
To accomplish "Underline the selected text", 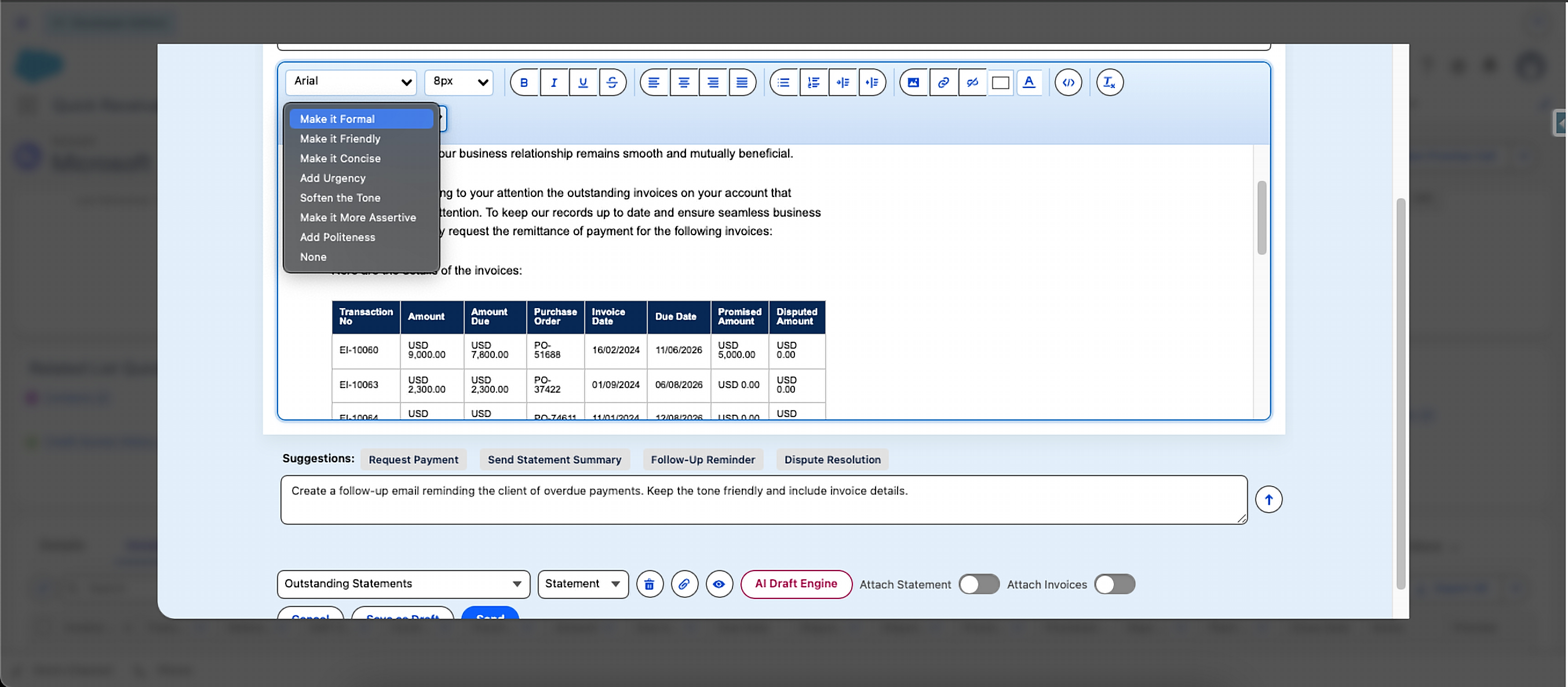I will tap(583, 83).
